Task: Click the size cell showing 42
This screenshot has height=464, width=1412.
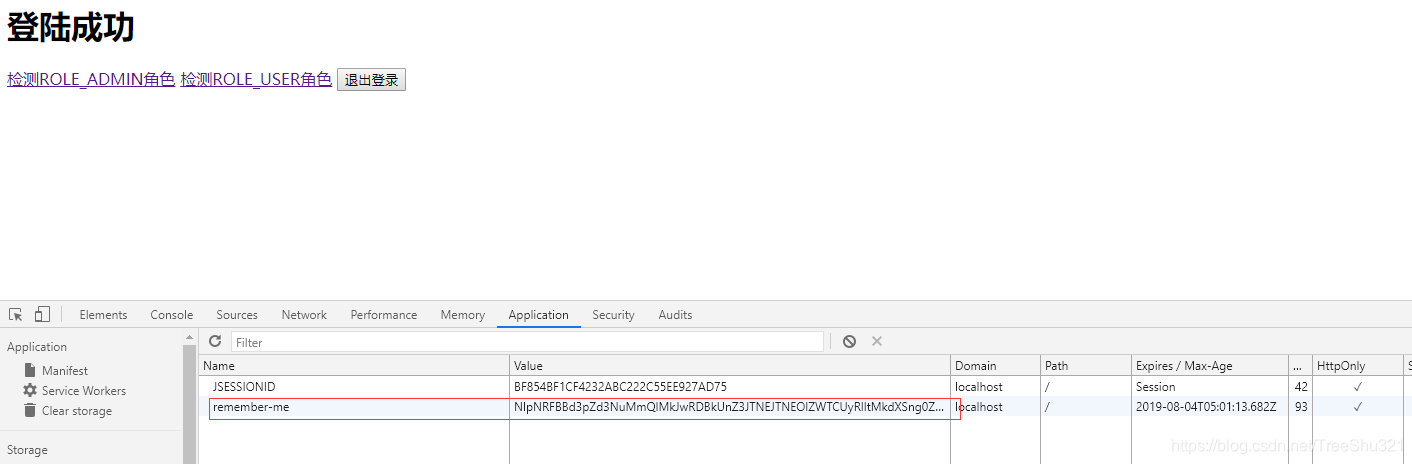Action: [x=1300, y=387]
